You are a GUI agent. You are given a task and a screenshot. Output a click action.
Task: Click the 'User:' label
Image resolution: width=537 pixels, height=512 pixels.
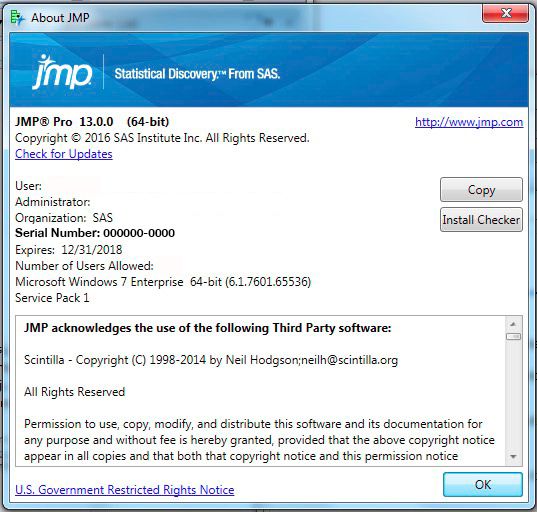(28, 186)
